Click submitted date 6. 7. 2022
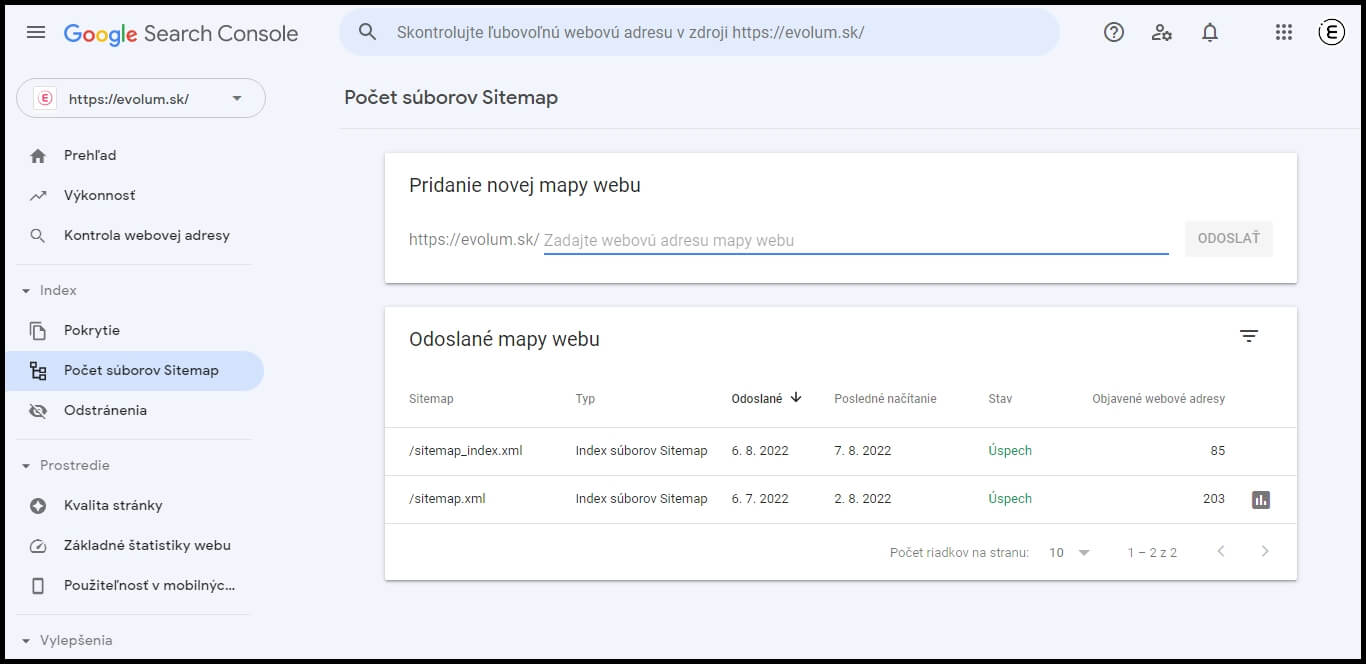The height and width of the screenshot is (664, 1366). coord(760,499)
